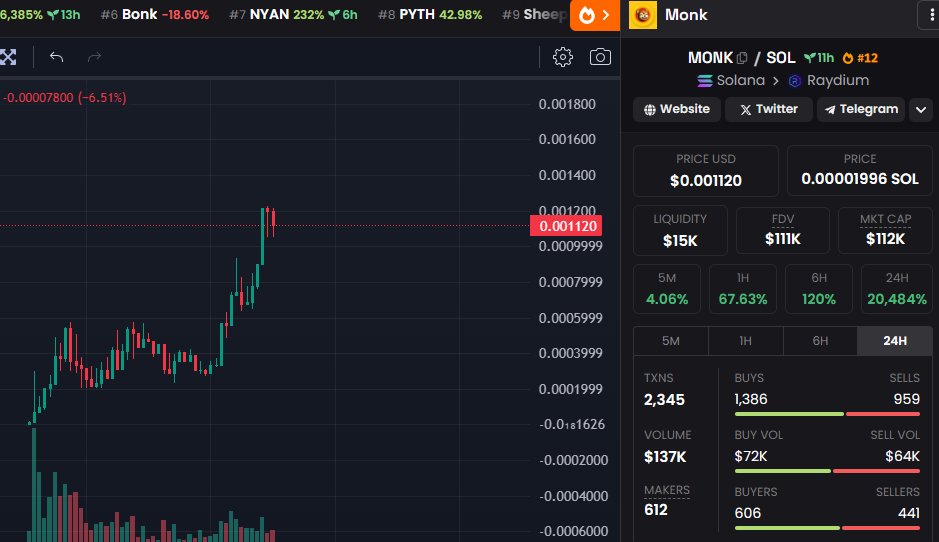Open trending fire button
Screen dimensions: 939x542
(595, 15)
